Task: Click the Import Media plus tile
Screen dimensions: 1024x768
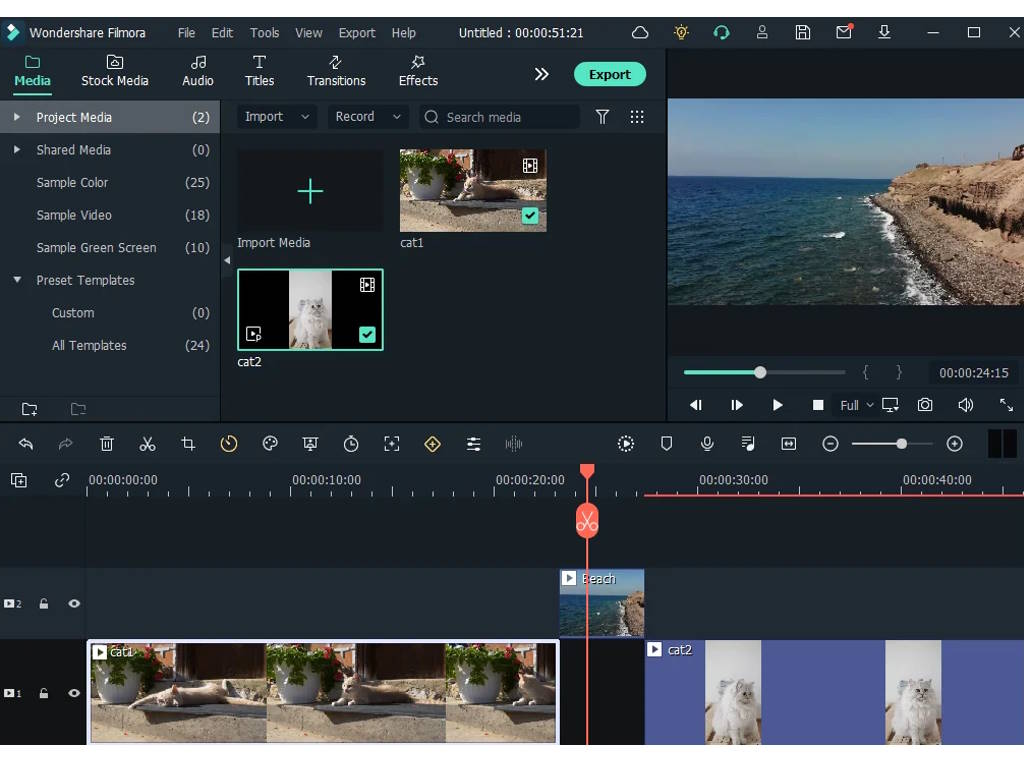Action: (310, 191)
